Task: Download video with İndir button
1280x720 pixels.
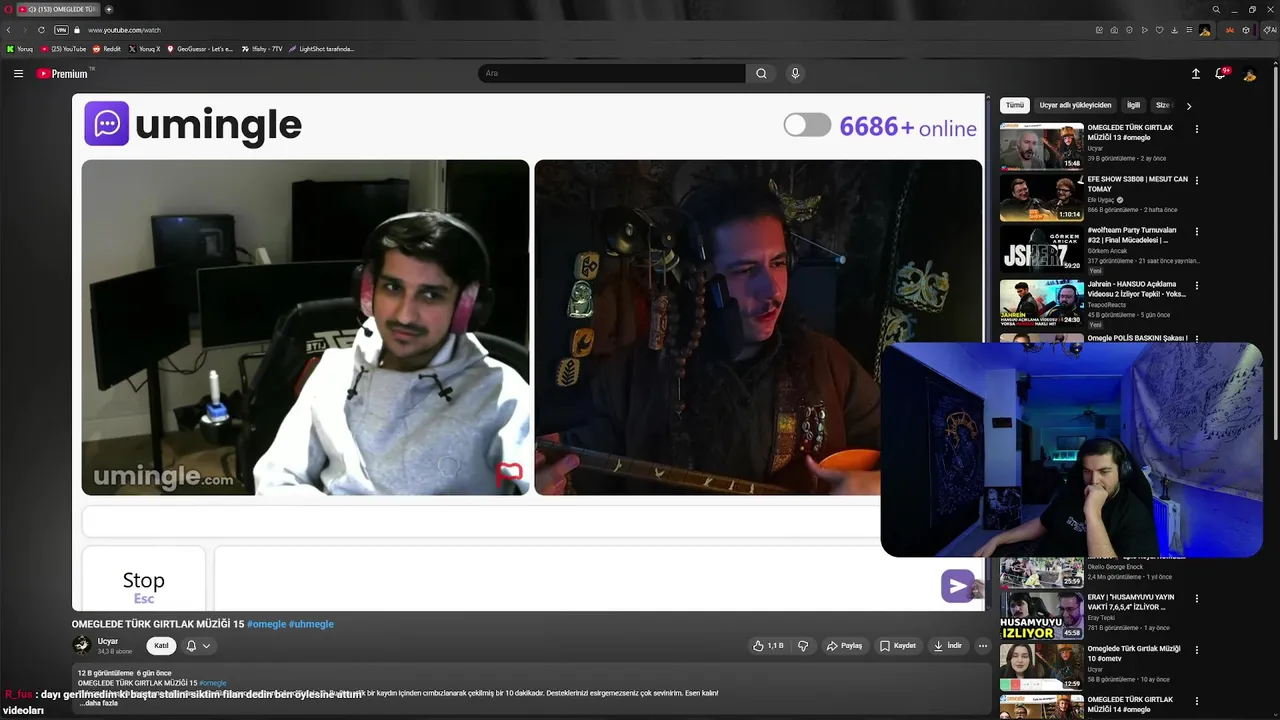Action: [x=948, y=646]
